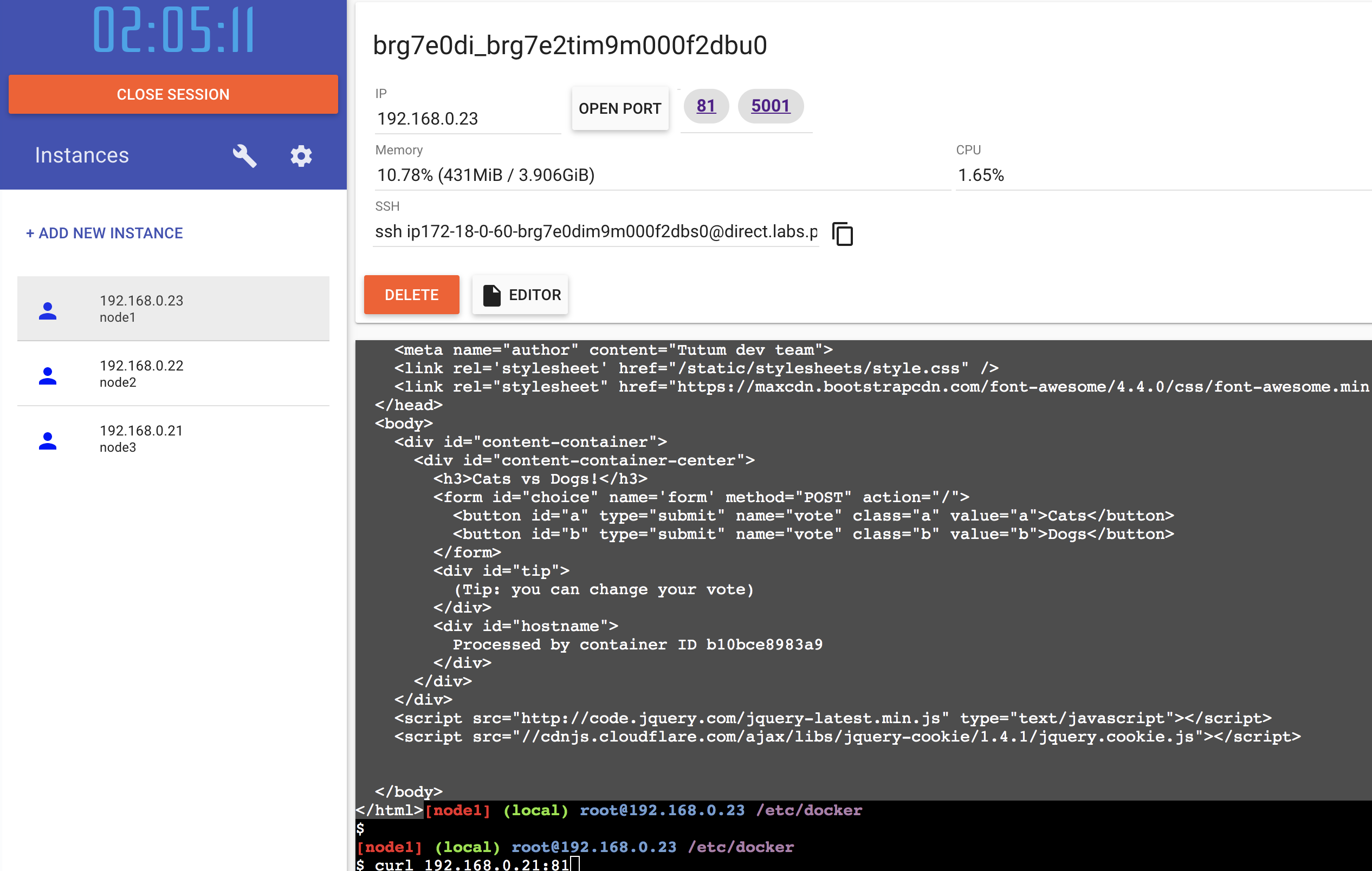
Task: Open settings with the gear icon
Action: [301, 155]
